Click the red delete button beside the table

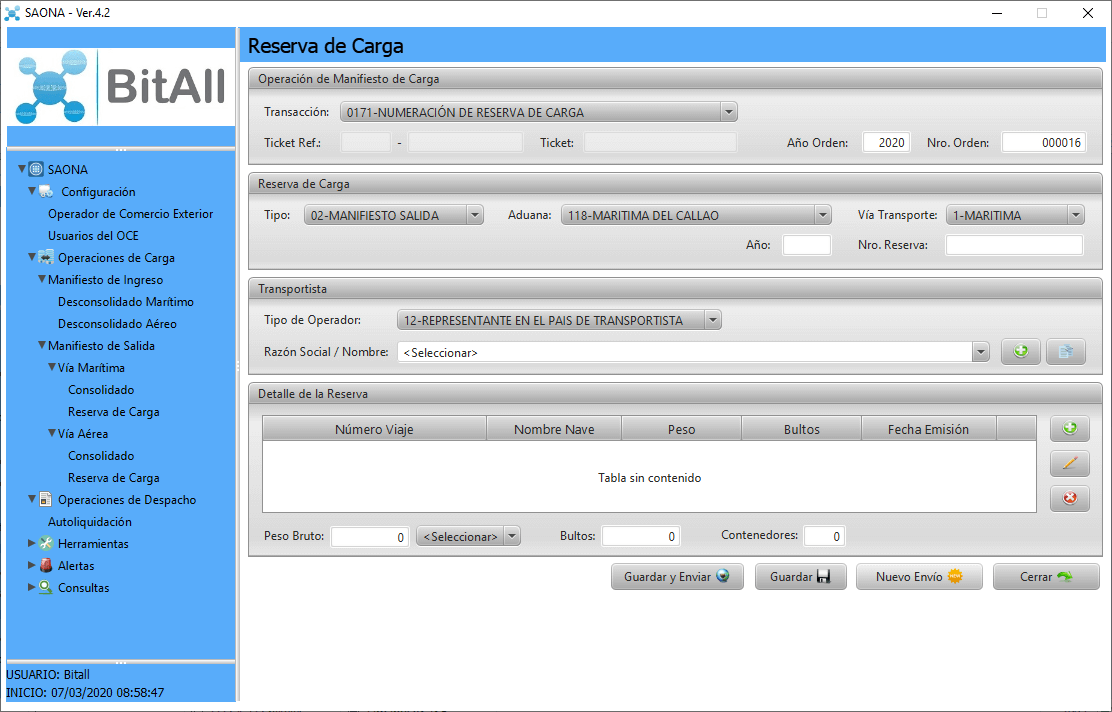[x=1069, y=498]
